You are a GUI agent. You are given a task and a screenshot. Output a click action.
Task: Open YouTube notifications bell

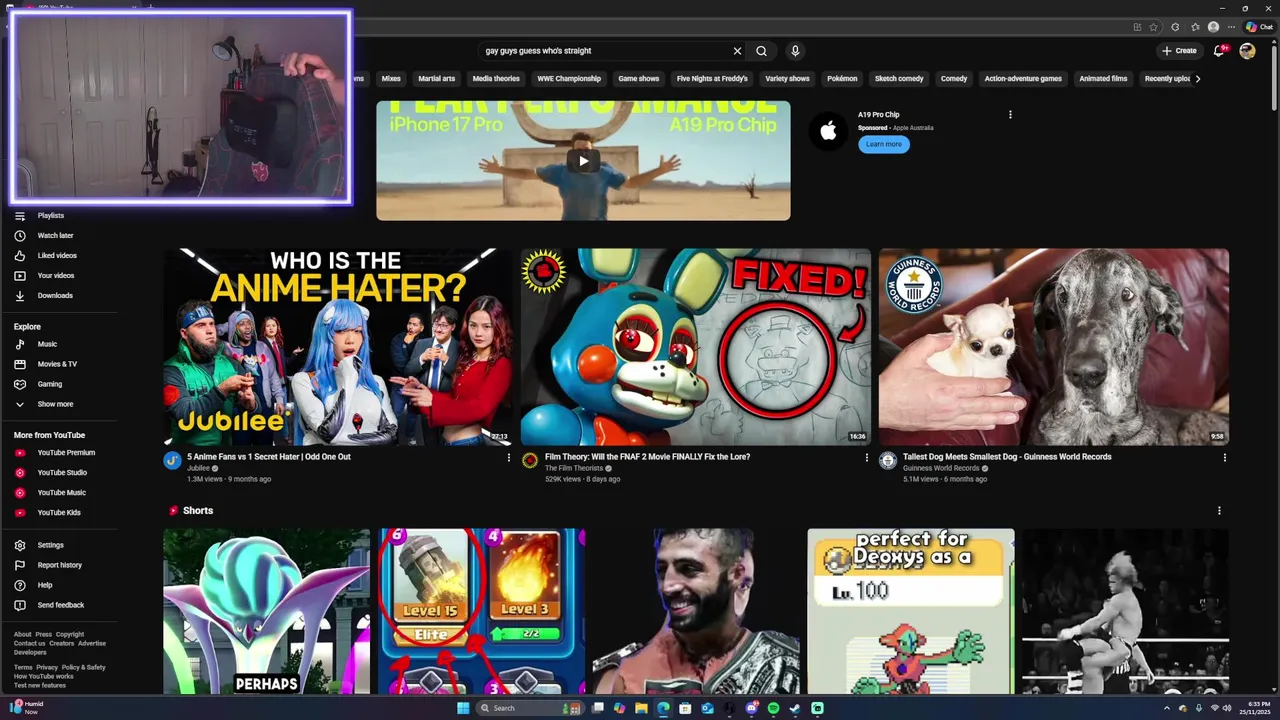[1219, 51]
